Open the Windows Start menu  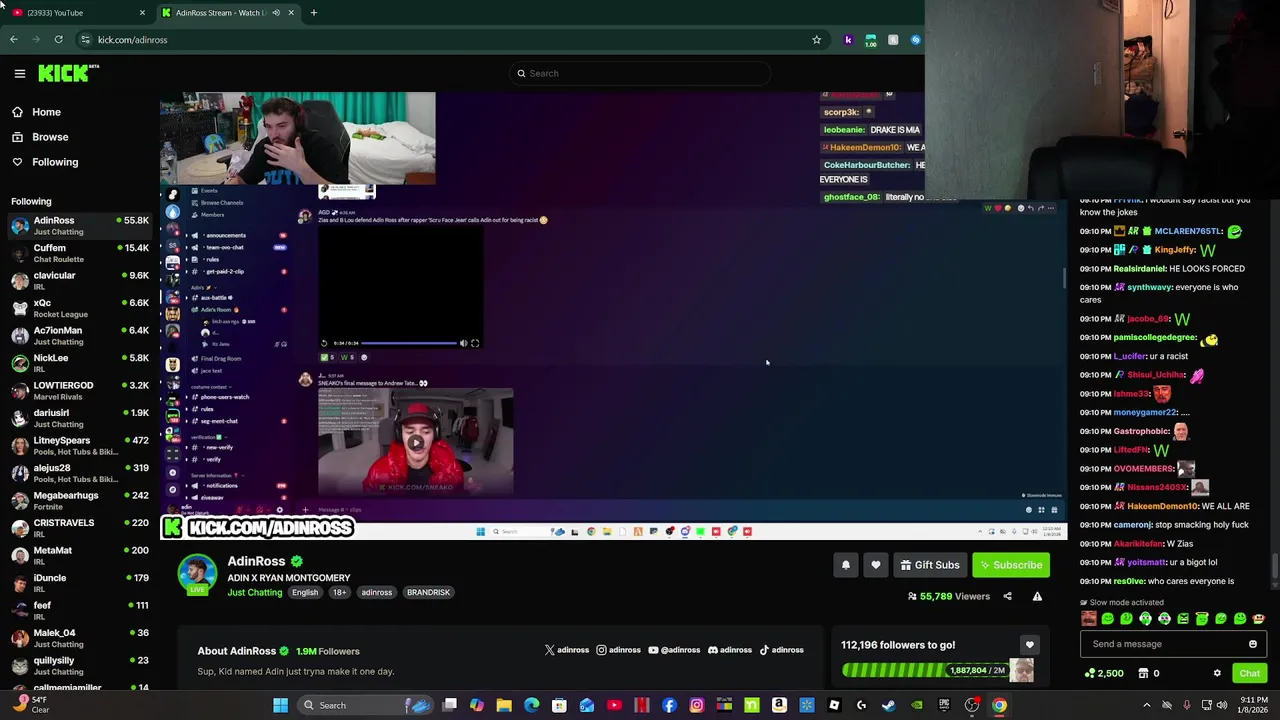pyautogui.click(x=281, y=705)
